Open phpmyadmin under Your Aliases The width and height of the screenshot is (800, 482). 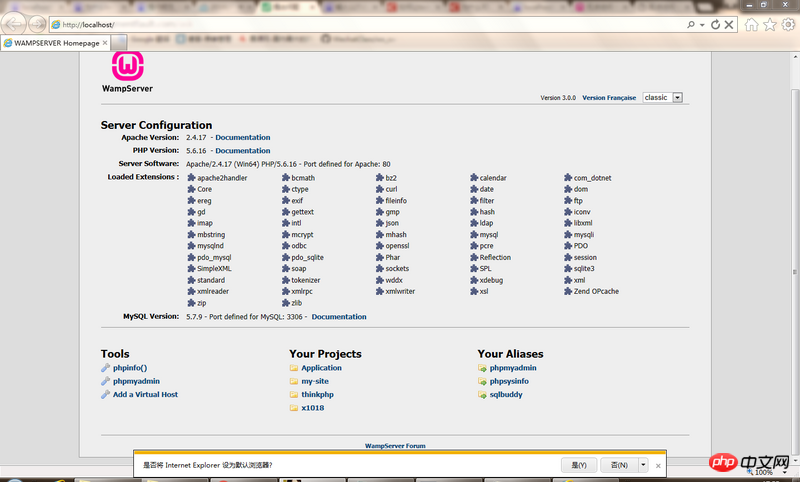pos(513,368)
